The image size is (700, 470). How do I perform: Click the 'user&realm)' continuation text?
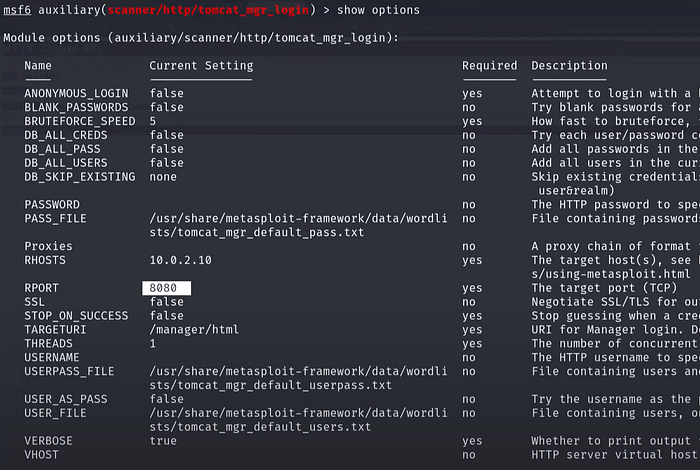pyautogui.click(x=576, y=191)
